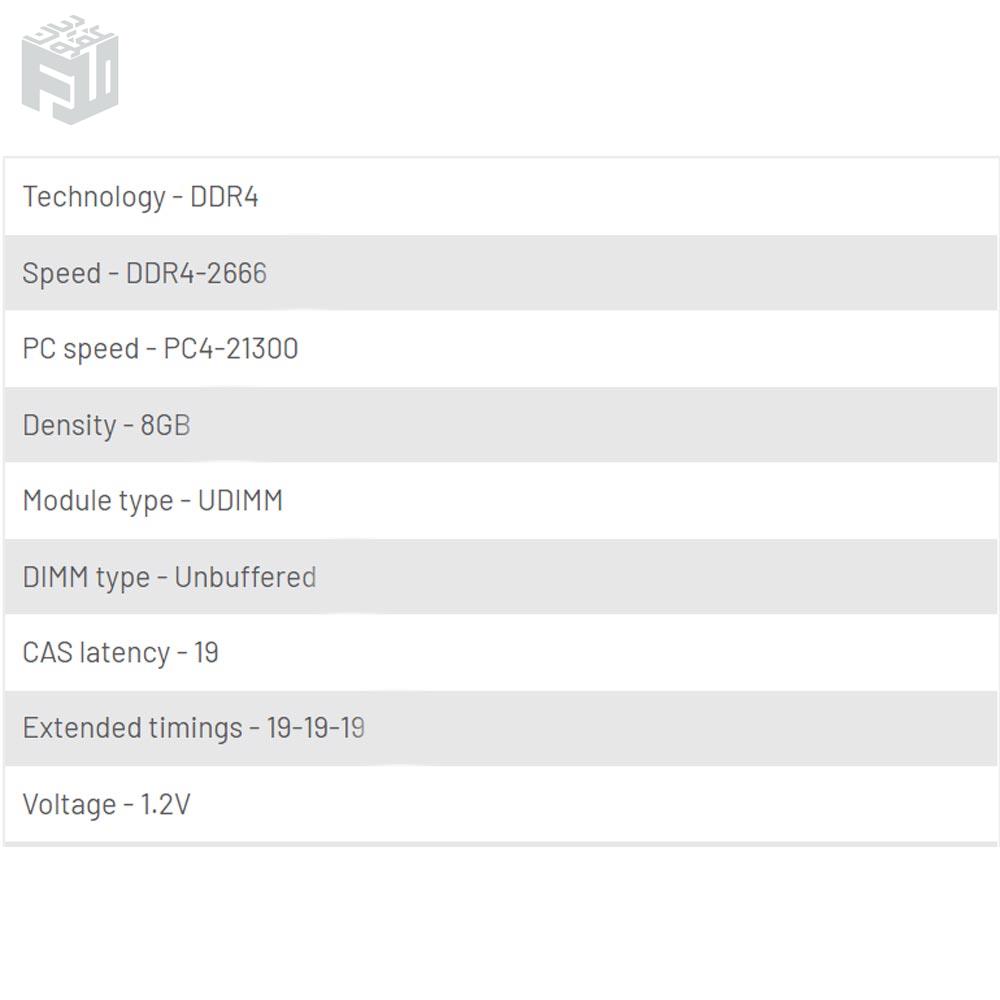Click the 'CAS latency' label text
The width and height of the screenshot is (1000, 1000).
96,653
